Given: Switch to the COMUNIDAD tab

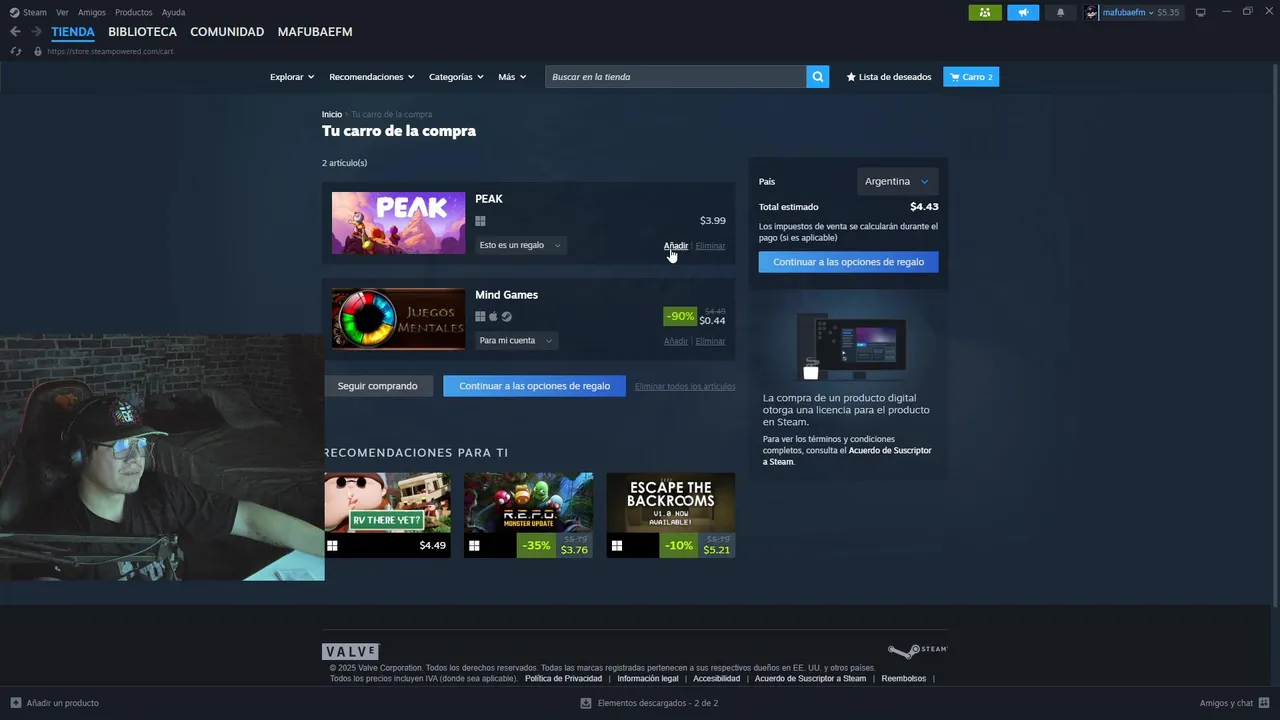Looking at the screenshot, I should [x=227, y=32].
